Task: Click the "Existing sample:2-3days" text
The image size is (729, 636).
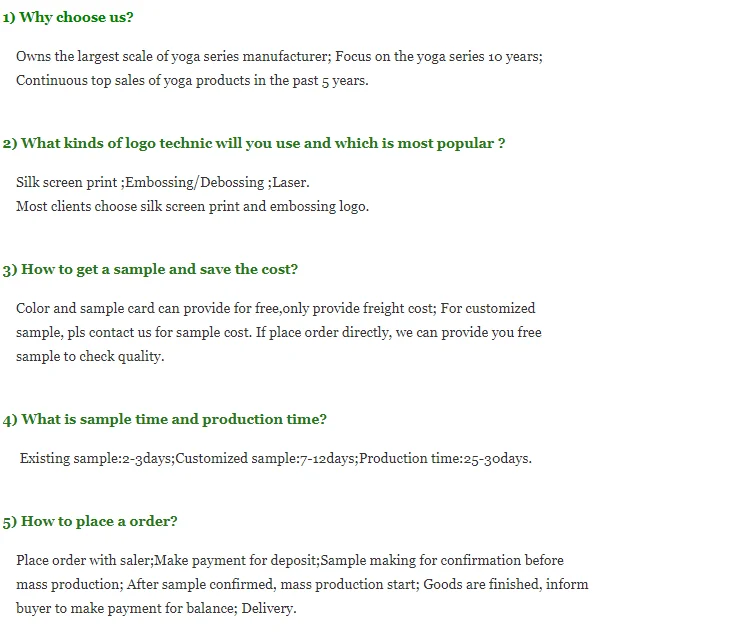Action: [96, 458]
